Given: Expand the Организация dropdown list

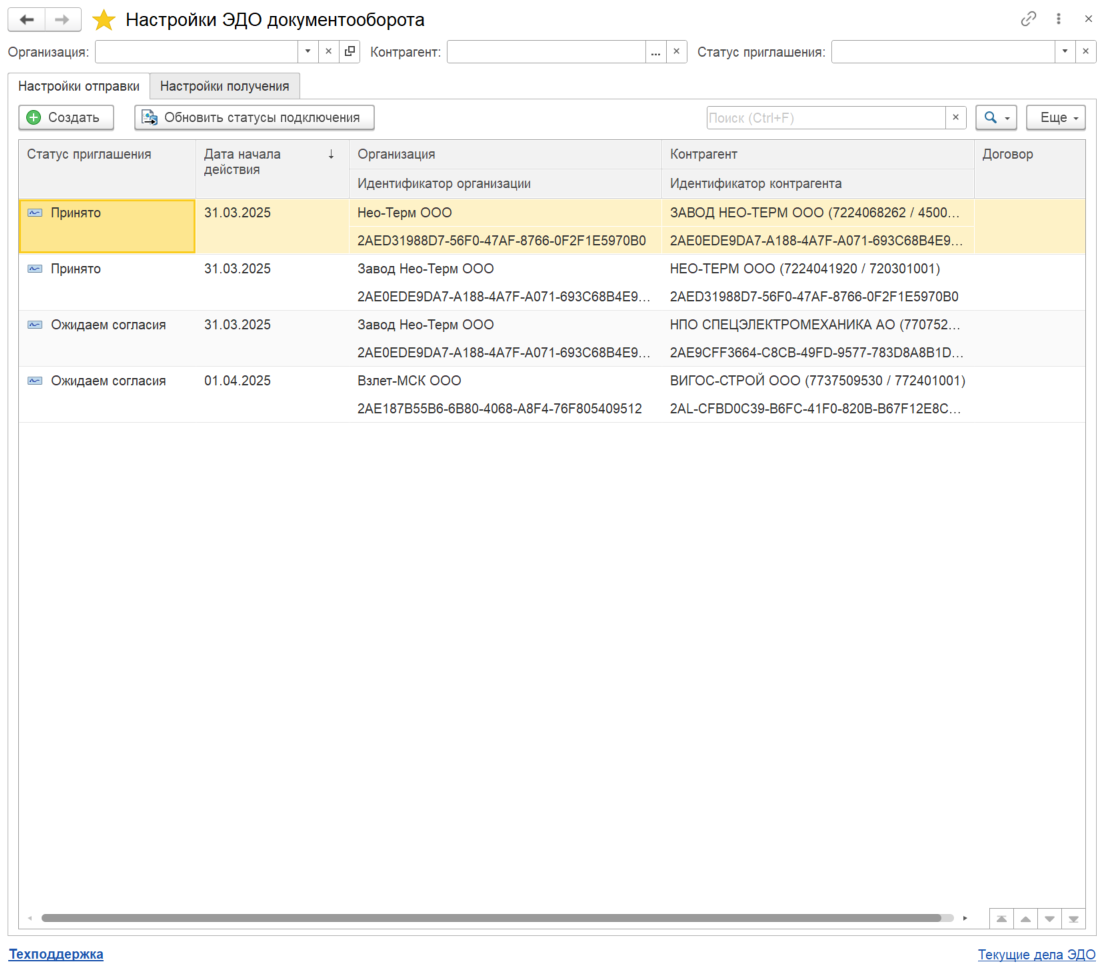Looking at the screenshot, I should [308, 52].
